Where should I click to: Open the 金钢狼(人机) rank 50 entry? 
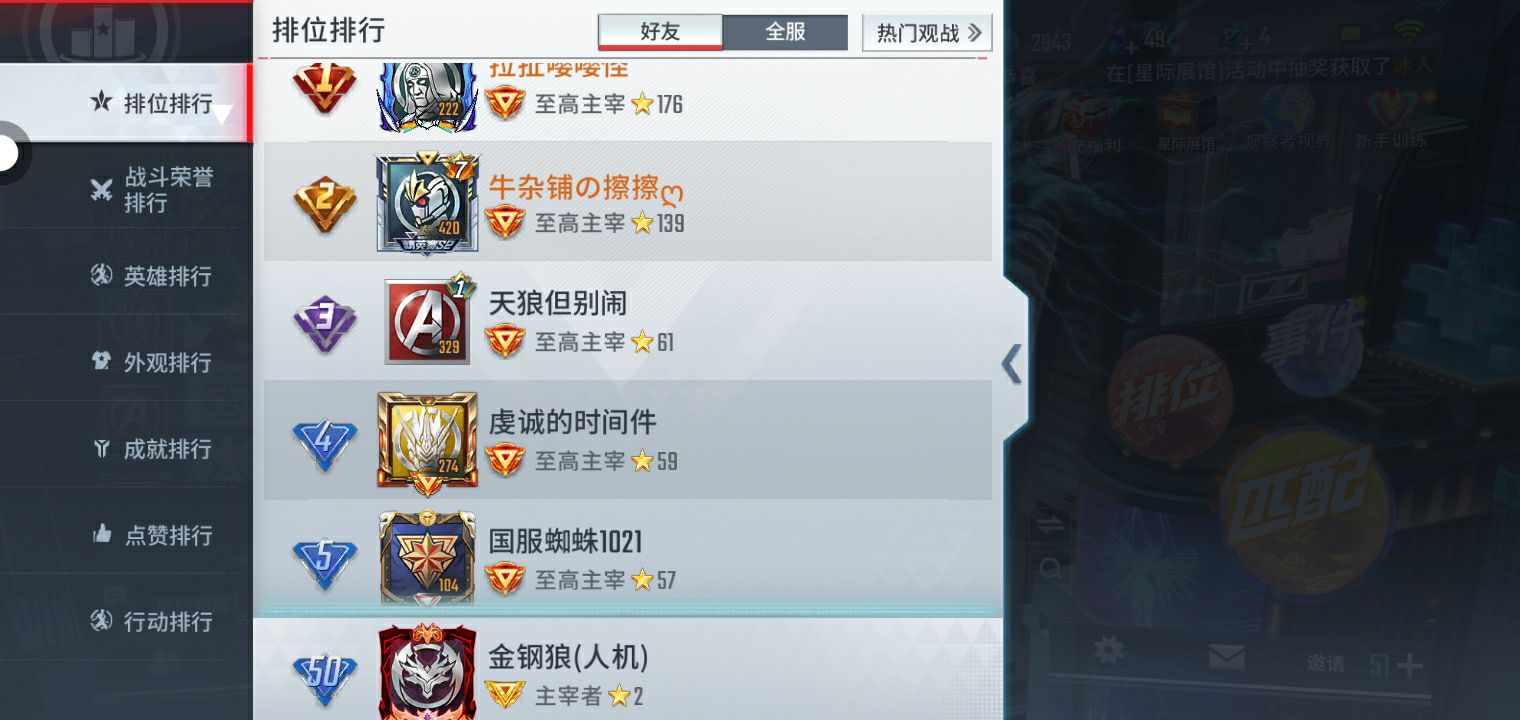pyautogui.click(x=628, y=669)
